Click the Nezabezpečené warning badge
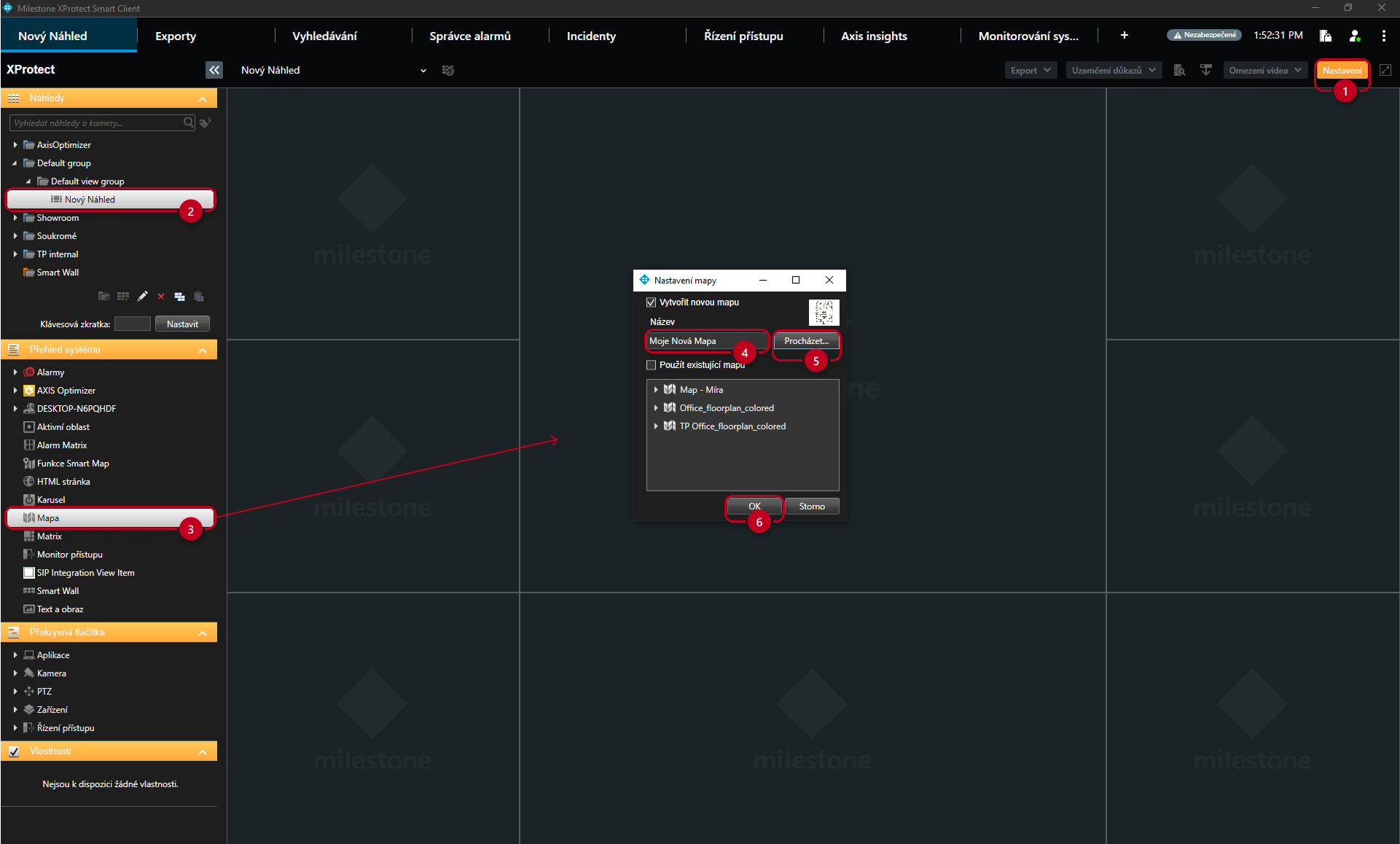Image resolution: width=1400 pixels, height=844 pixels. (x=1204, y=35)
